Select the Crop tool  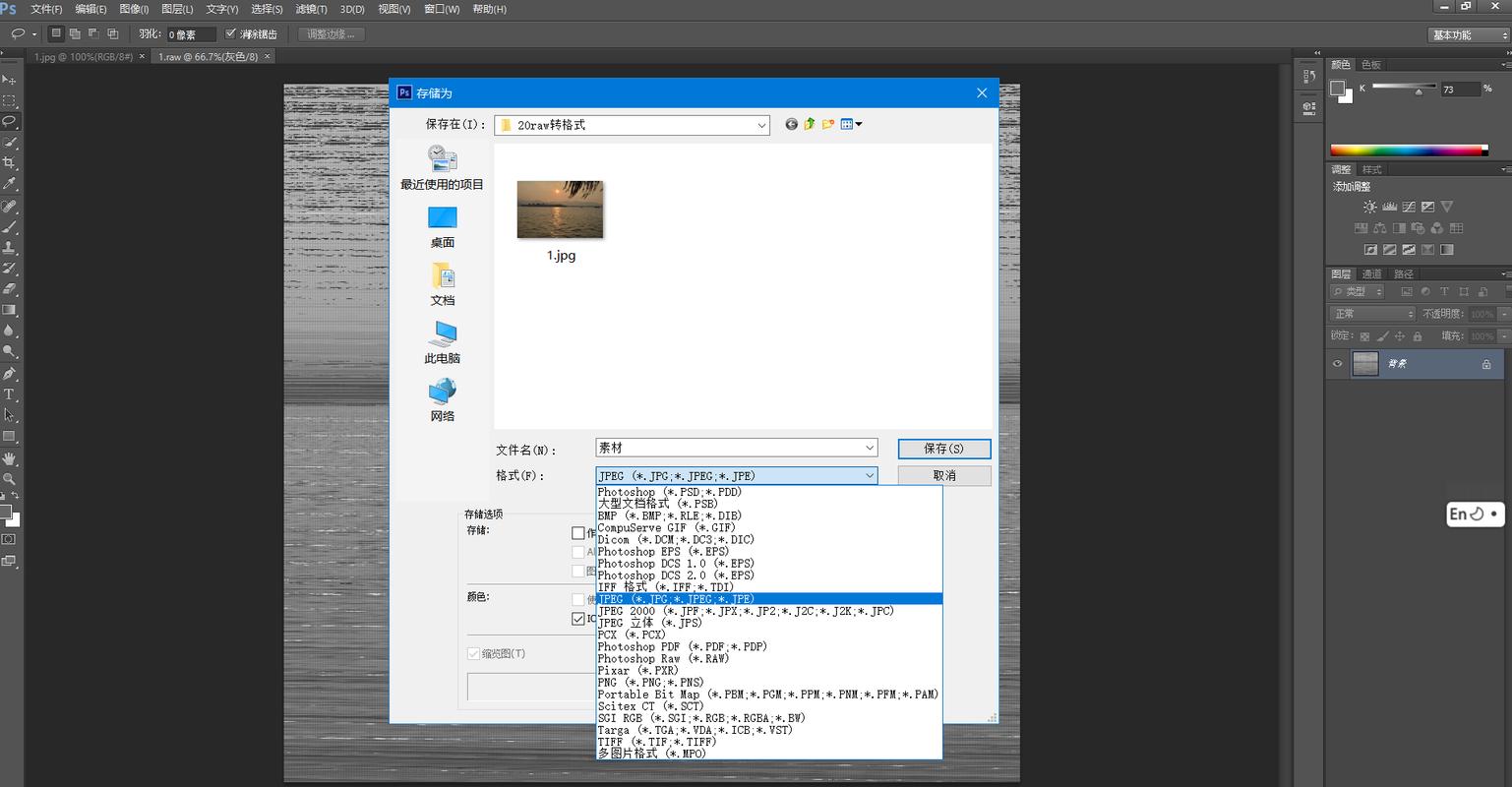(9, 163)
